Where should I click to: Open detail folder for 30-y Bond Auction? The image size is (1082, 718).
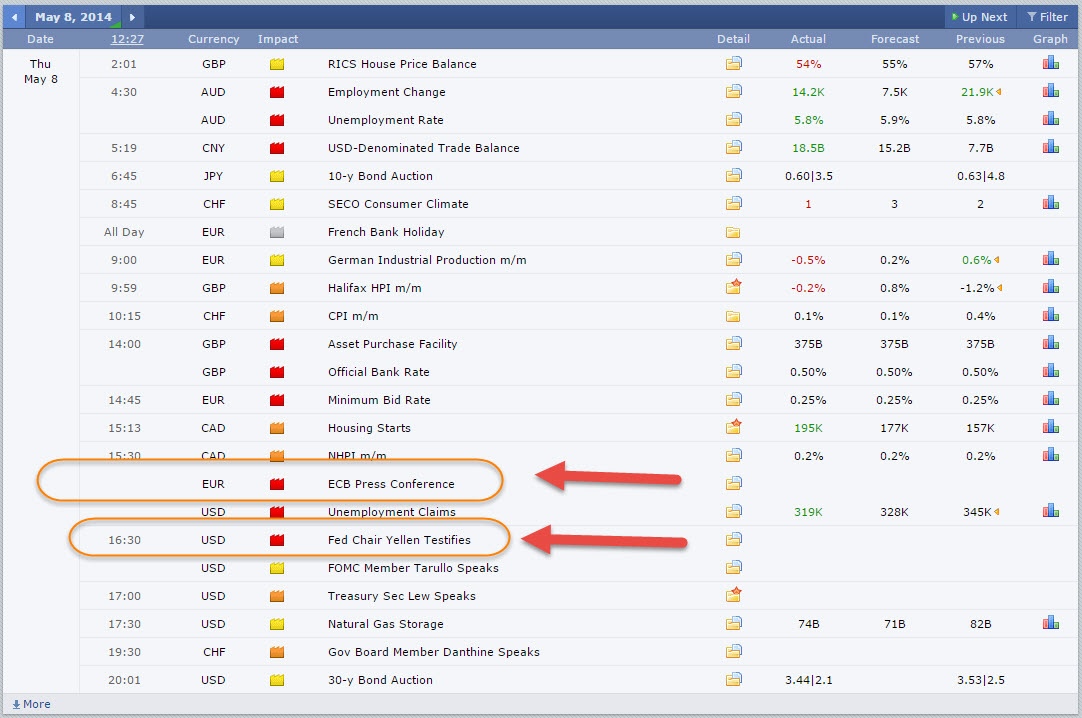click(x=734, y=679)
